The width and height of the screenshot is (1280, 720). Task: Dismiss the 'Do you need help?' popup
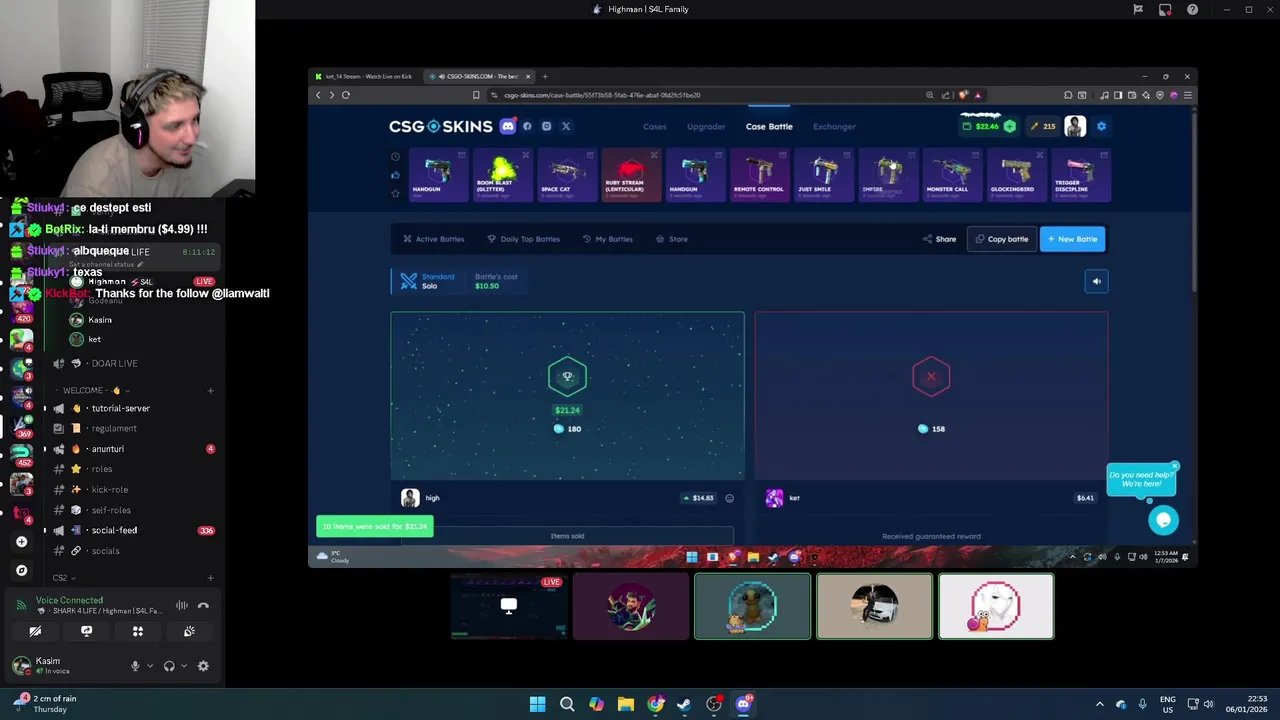tap(1175, 466)
